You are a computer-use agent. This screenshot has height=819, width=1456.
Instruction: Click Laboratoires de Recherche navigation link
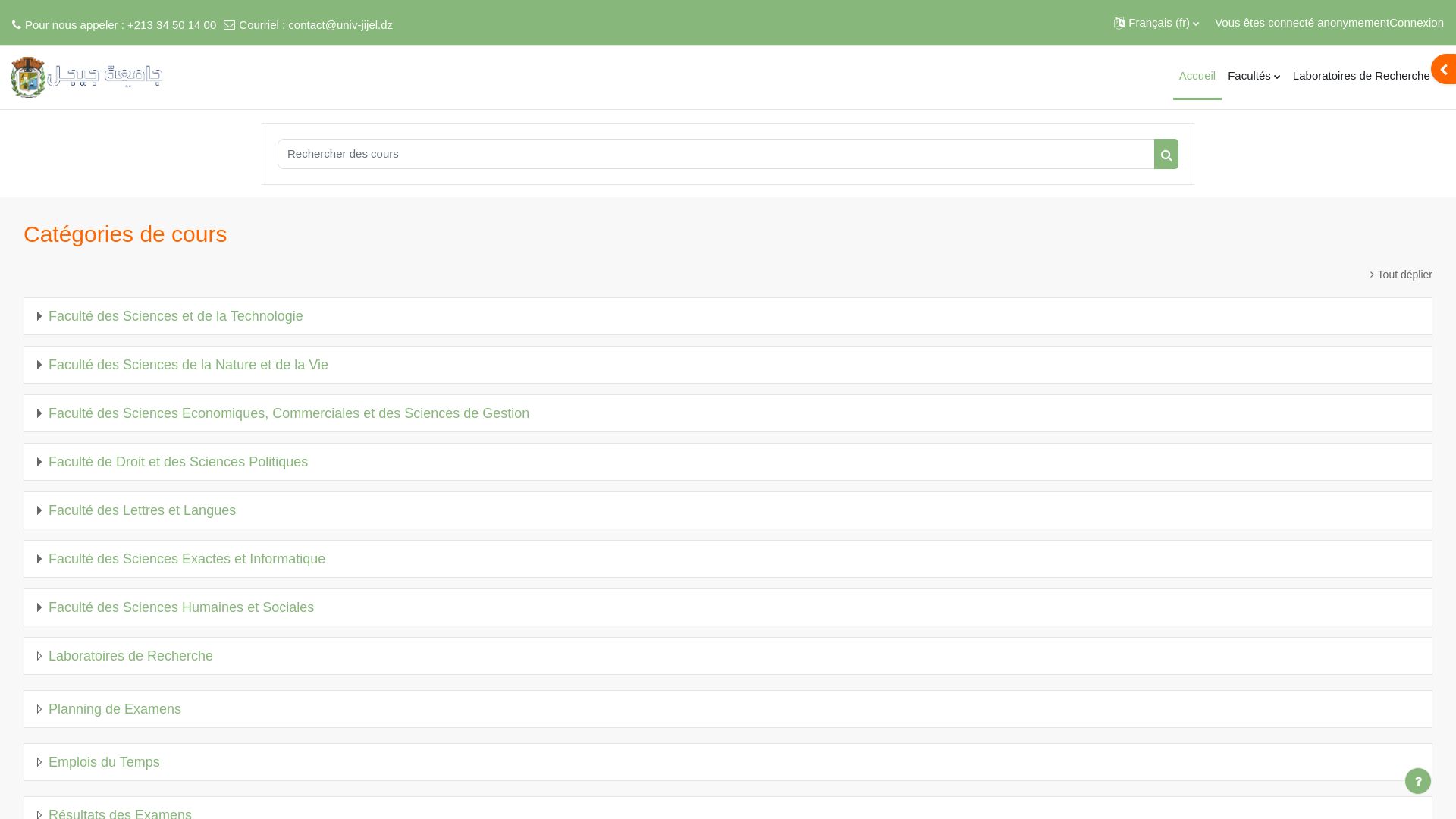pos(1361,75)
